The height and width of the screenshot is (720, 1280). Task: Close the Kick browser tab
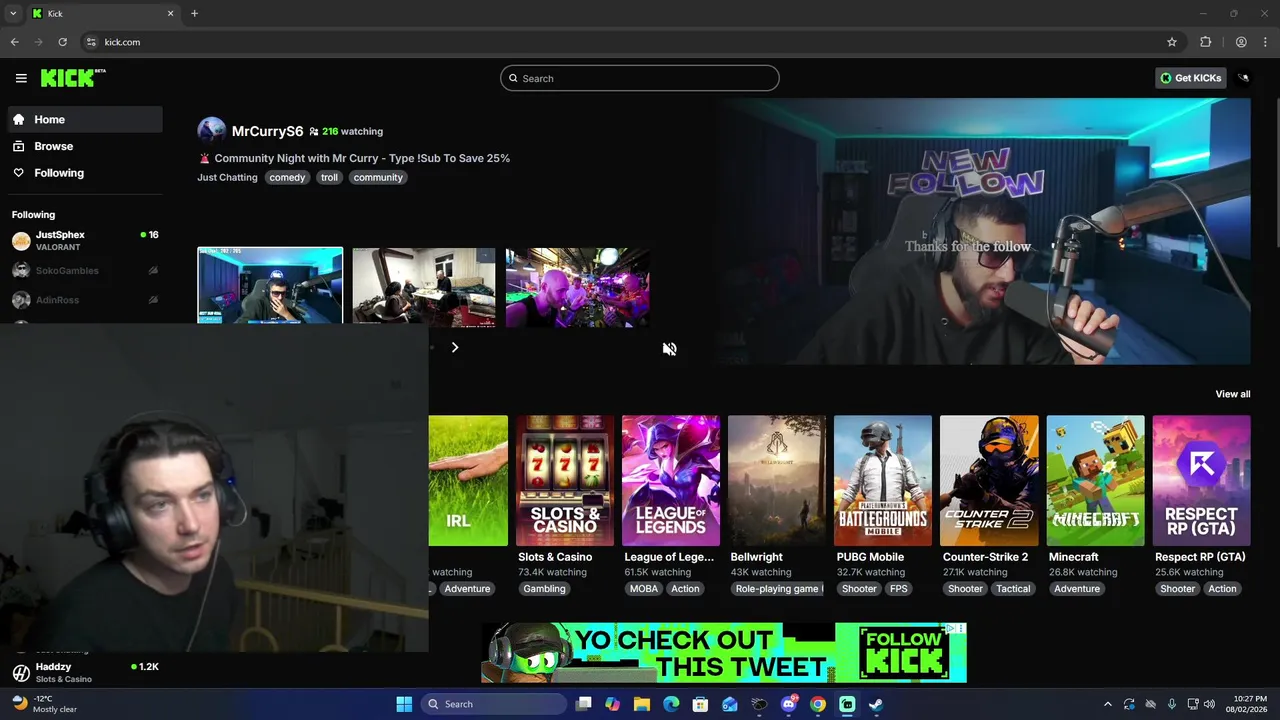(x=170, y=13)
